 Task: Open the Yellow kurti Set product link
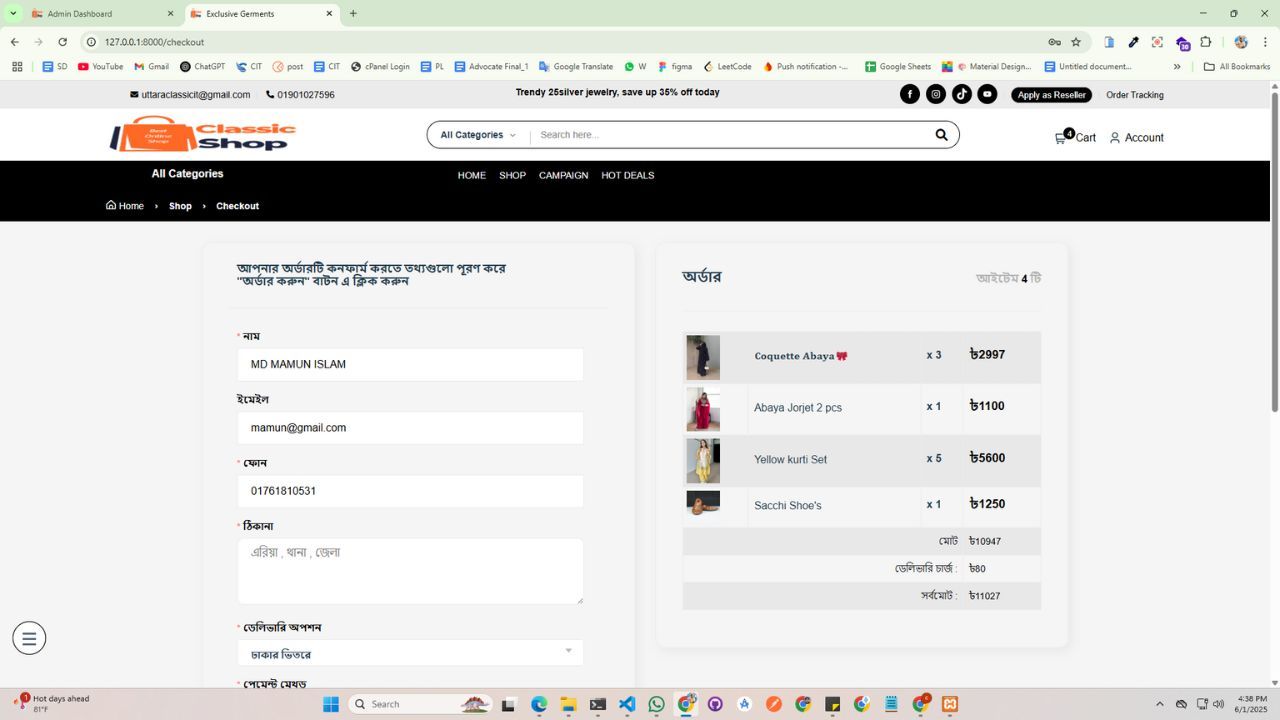coord(790,460)
